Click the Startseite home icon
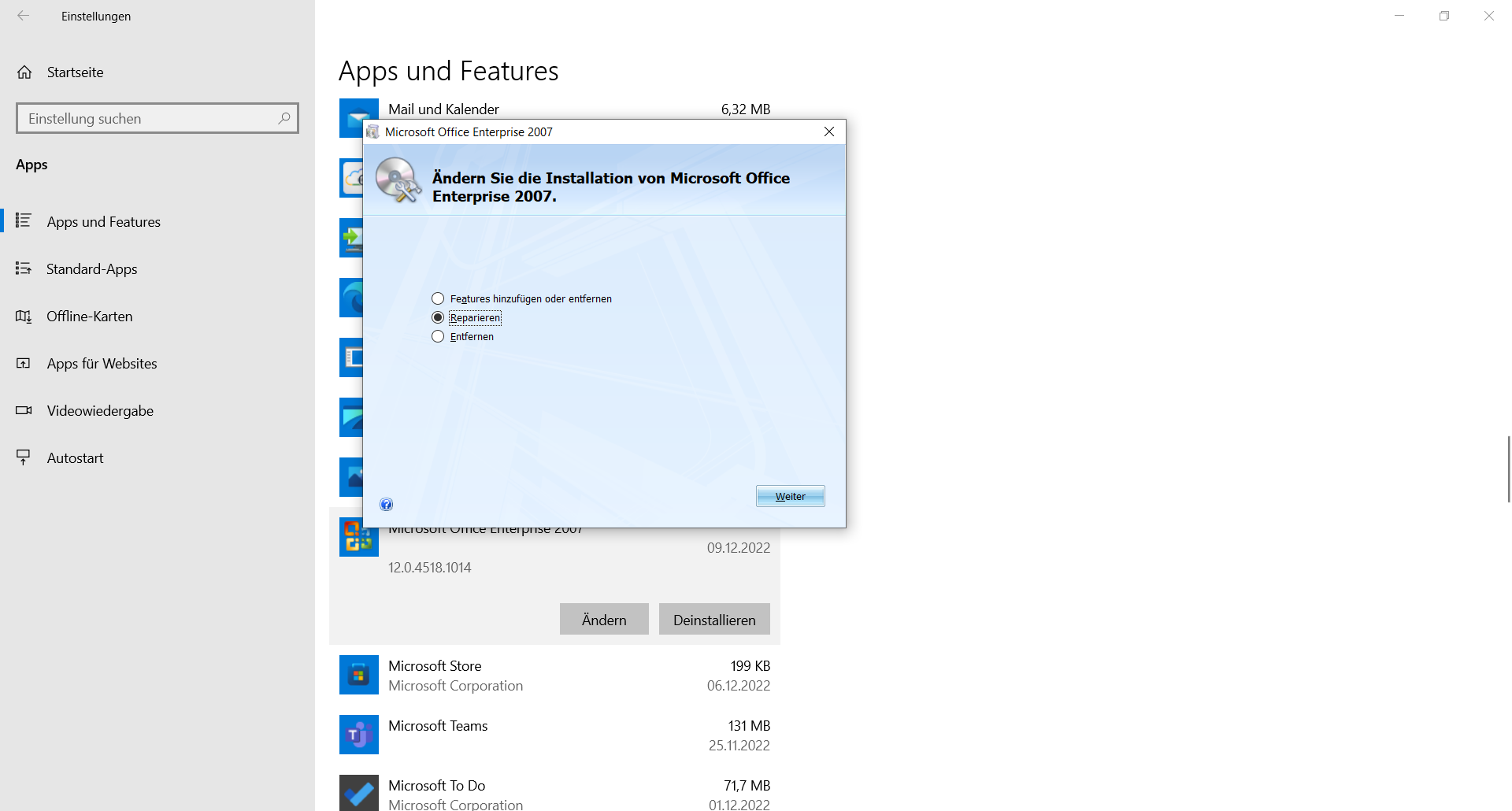Image resolution: width=1512 pixels, height=811 pixels. pyautogui.click(x=24, y=72)
